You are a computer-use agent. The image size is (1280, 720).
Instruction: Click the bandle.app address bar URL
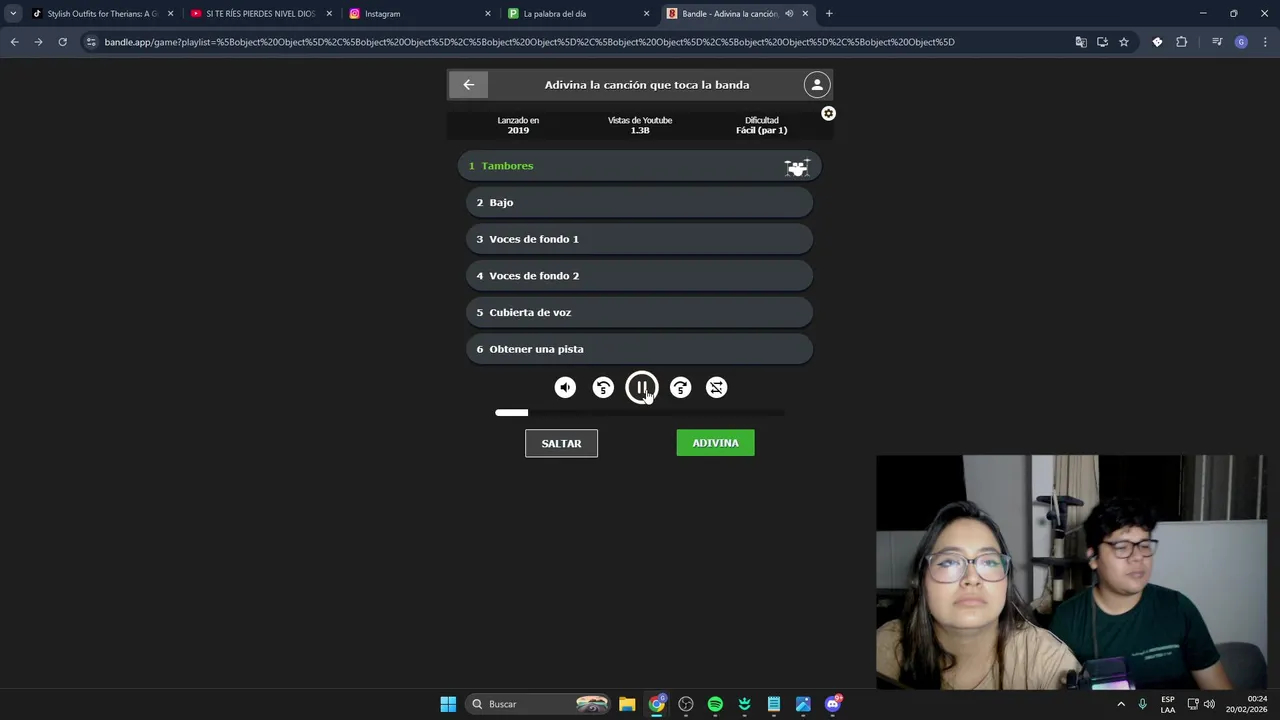[529, 42]
